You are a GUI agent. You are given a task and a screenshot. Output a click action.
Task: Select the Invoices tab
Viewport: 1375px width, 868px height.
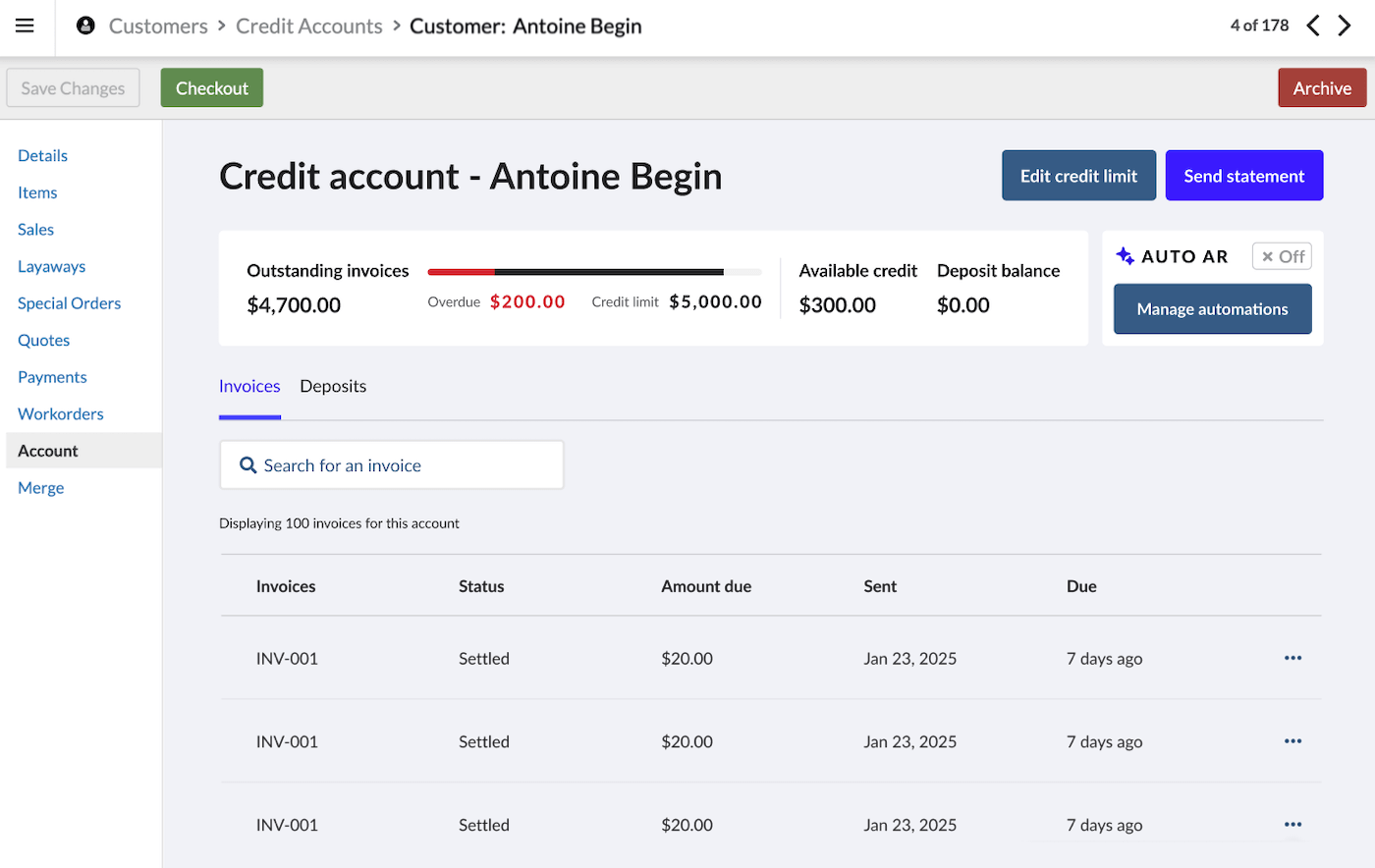249,386
